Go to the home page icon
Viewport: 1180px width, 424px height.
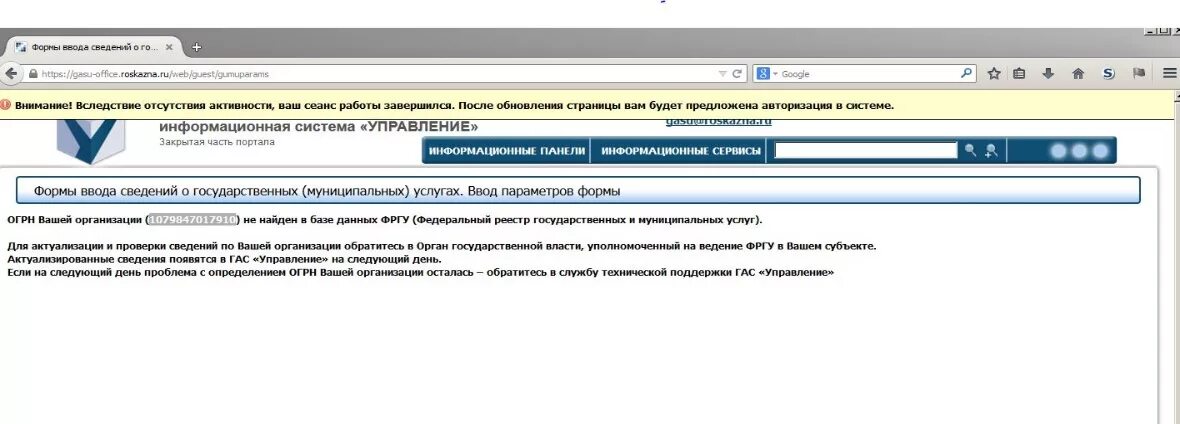pos(1078,74)
